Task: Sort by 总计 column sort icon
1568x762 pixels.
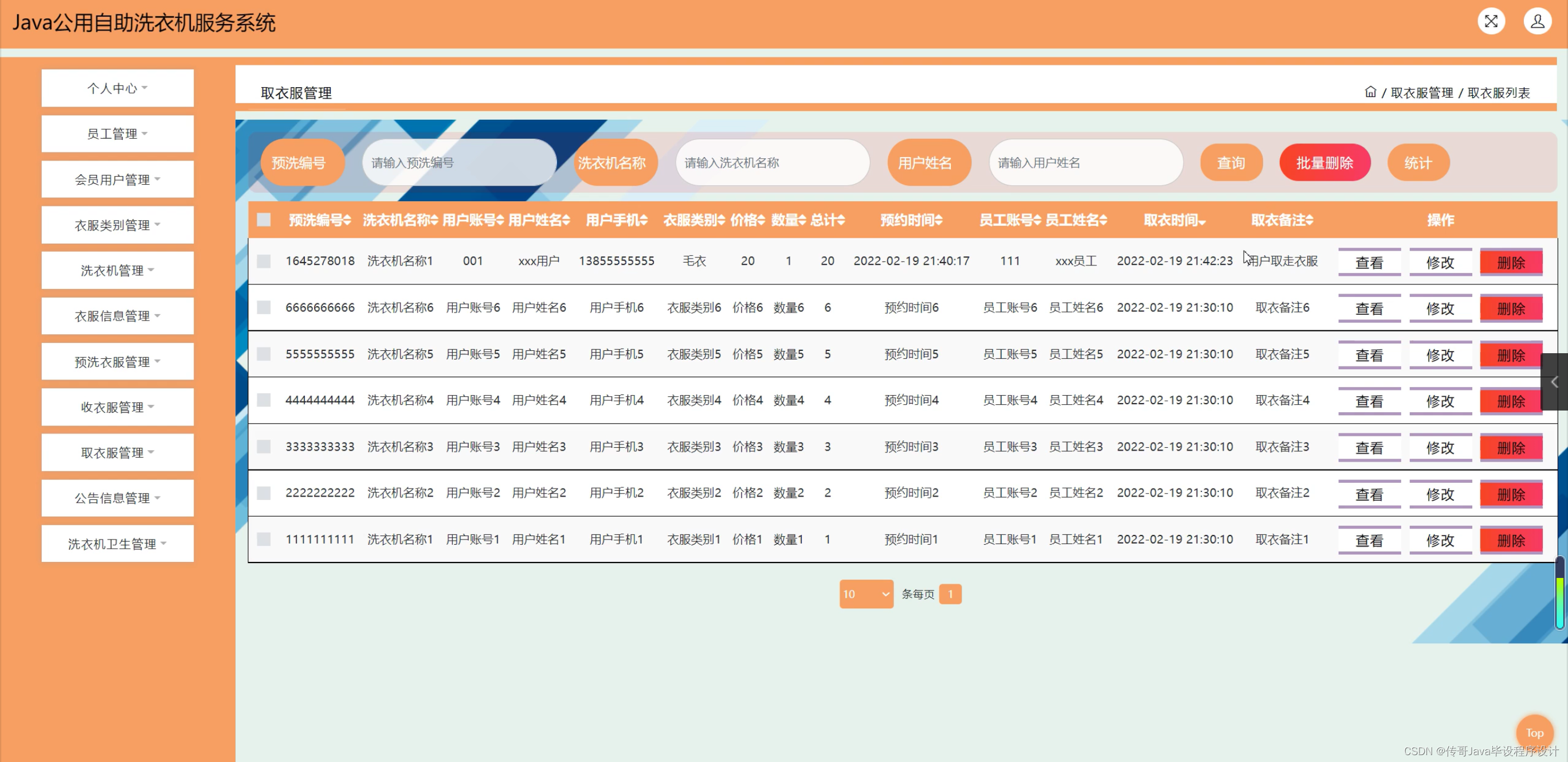Action: click(841, 220)
